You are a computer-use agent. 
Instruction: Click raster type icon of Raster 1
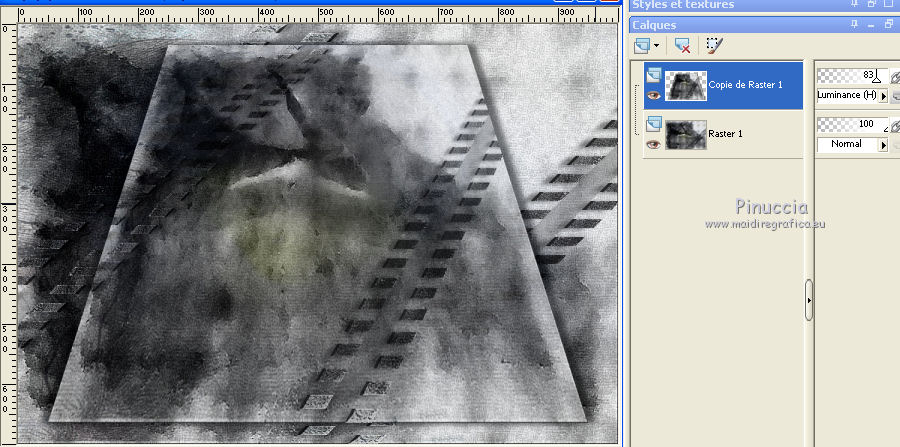653,123
